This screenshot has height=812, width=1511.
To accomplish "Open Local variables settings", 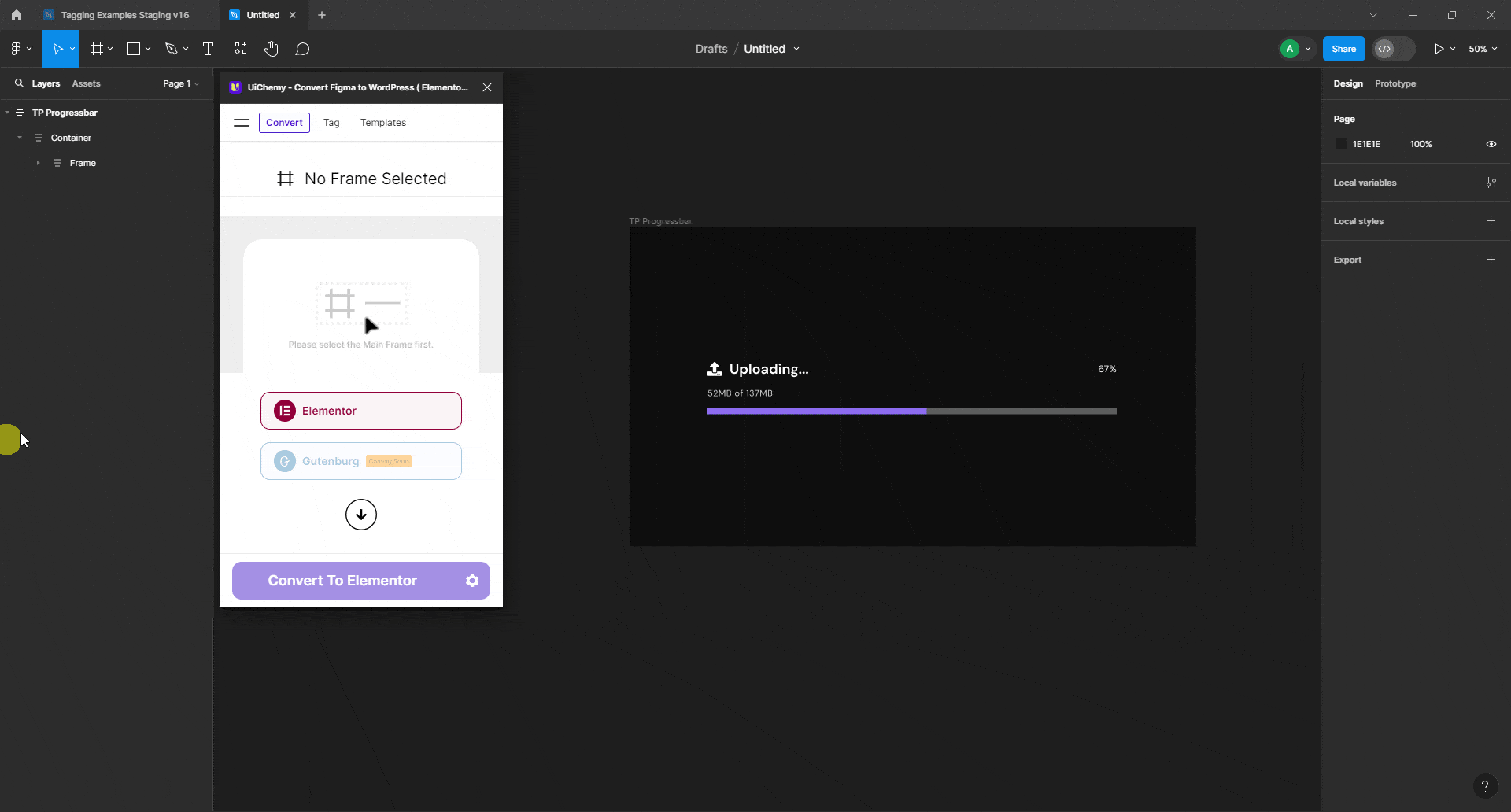I will click(1491, 182).
